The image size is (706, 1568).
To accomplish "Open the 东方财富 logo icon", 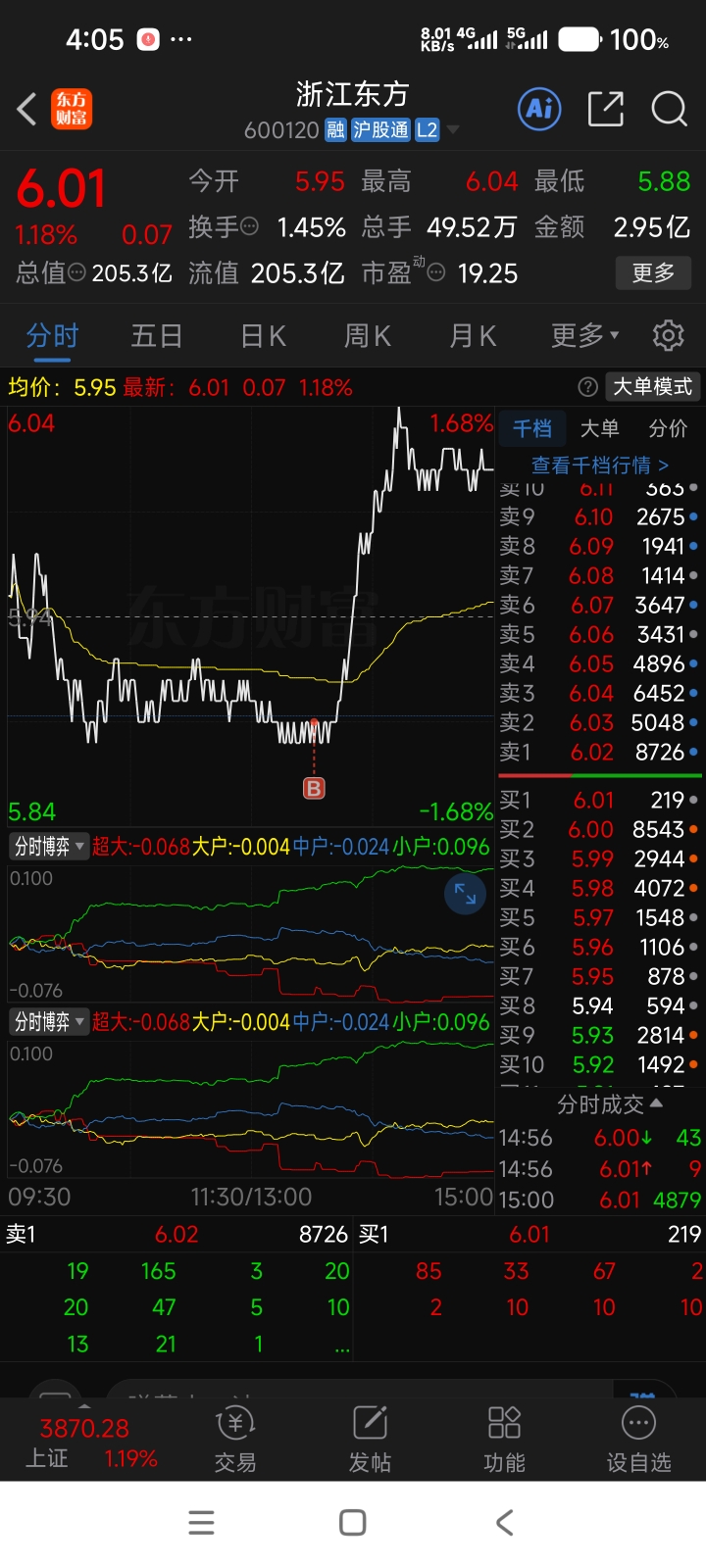I will (x=72, y=109).
